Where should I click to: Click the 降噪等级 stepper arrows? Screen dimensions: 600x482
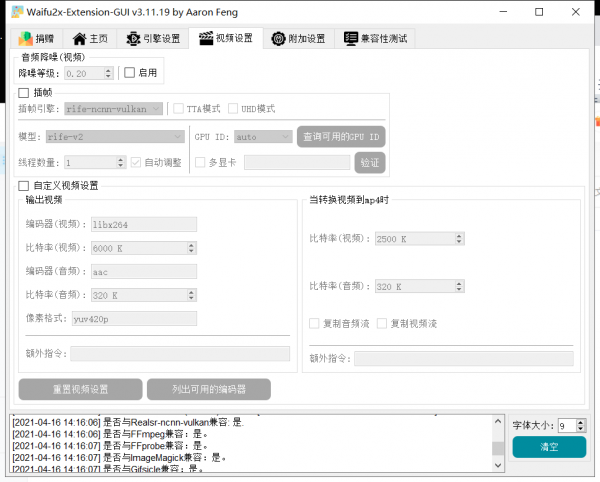pos(108,73)
